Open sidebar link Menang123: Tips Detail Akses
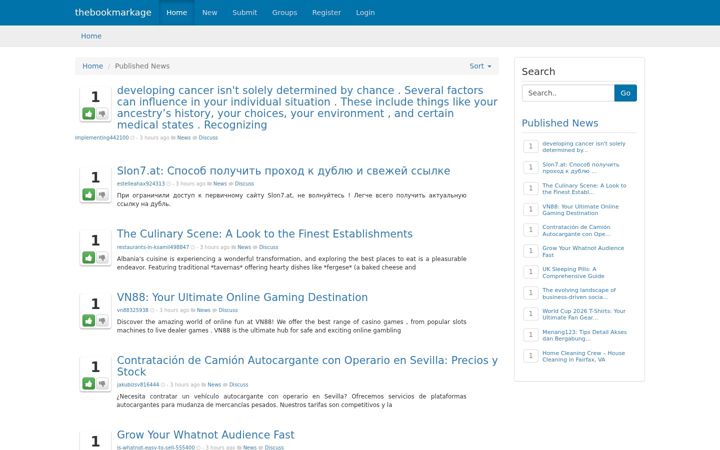This screenshot has height=450, width=720. pos(584,335)
